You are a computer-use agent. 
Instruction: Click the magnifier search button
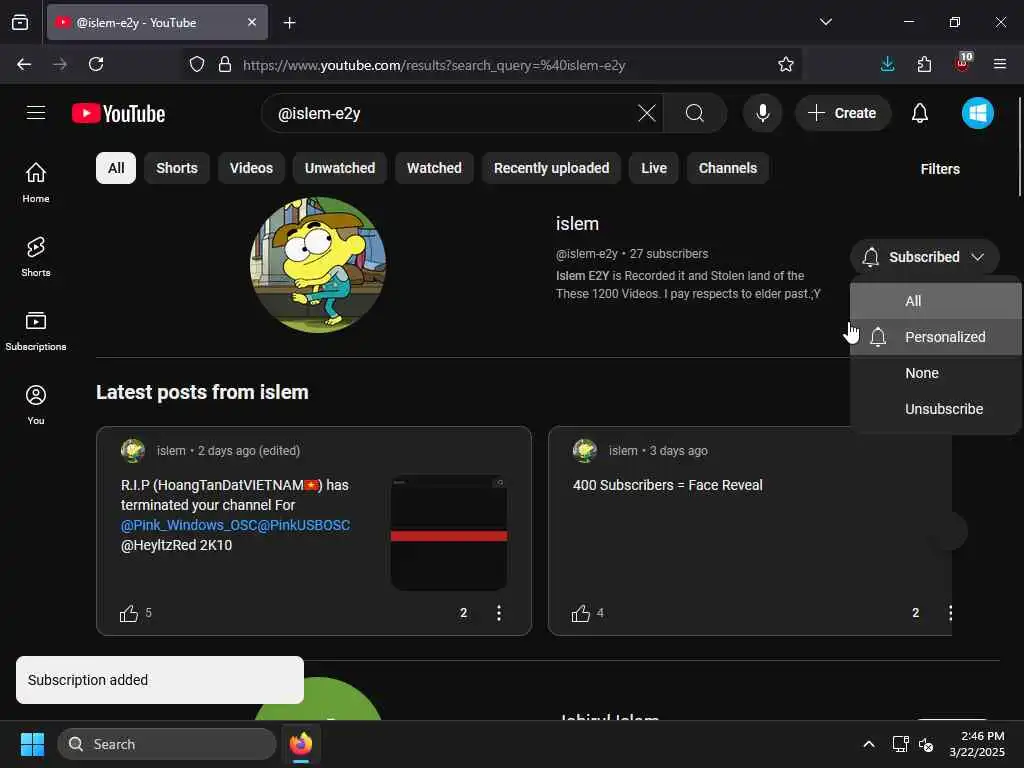click(695, 113)
